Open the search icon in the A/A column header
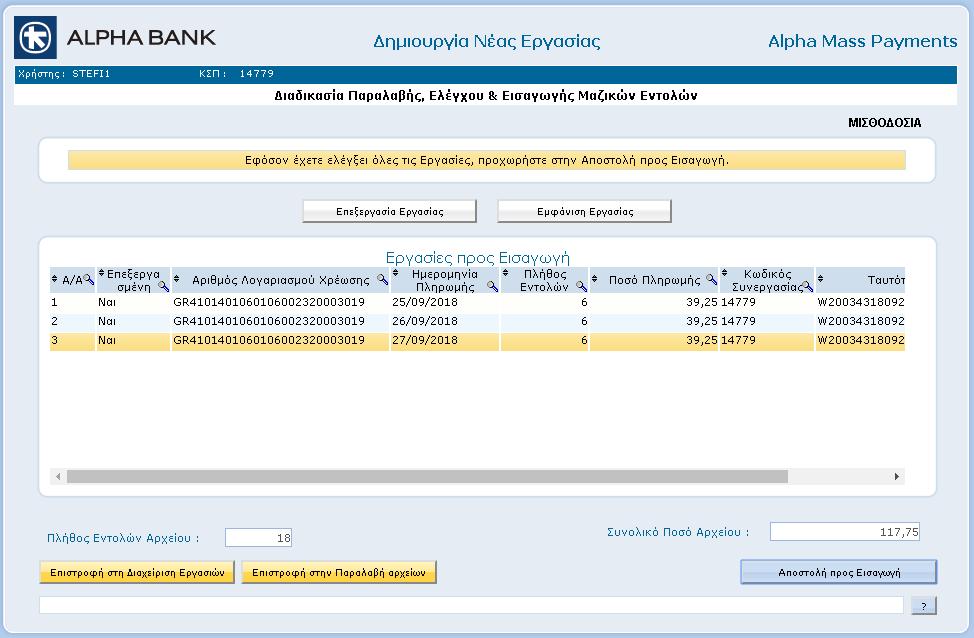974x638 pixels. coord(89,280)
